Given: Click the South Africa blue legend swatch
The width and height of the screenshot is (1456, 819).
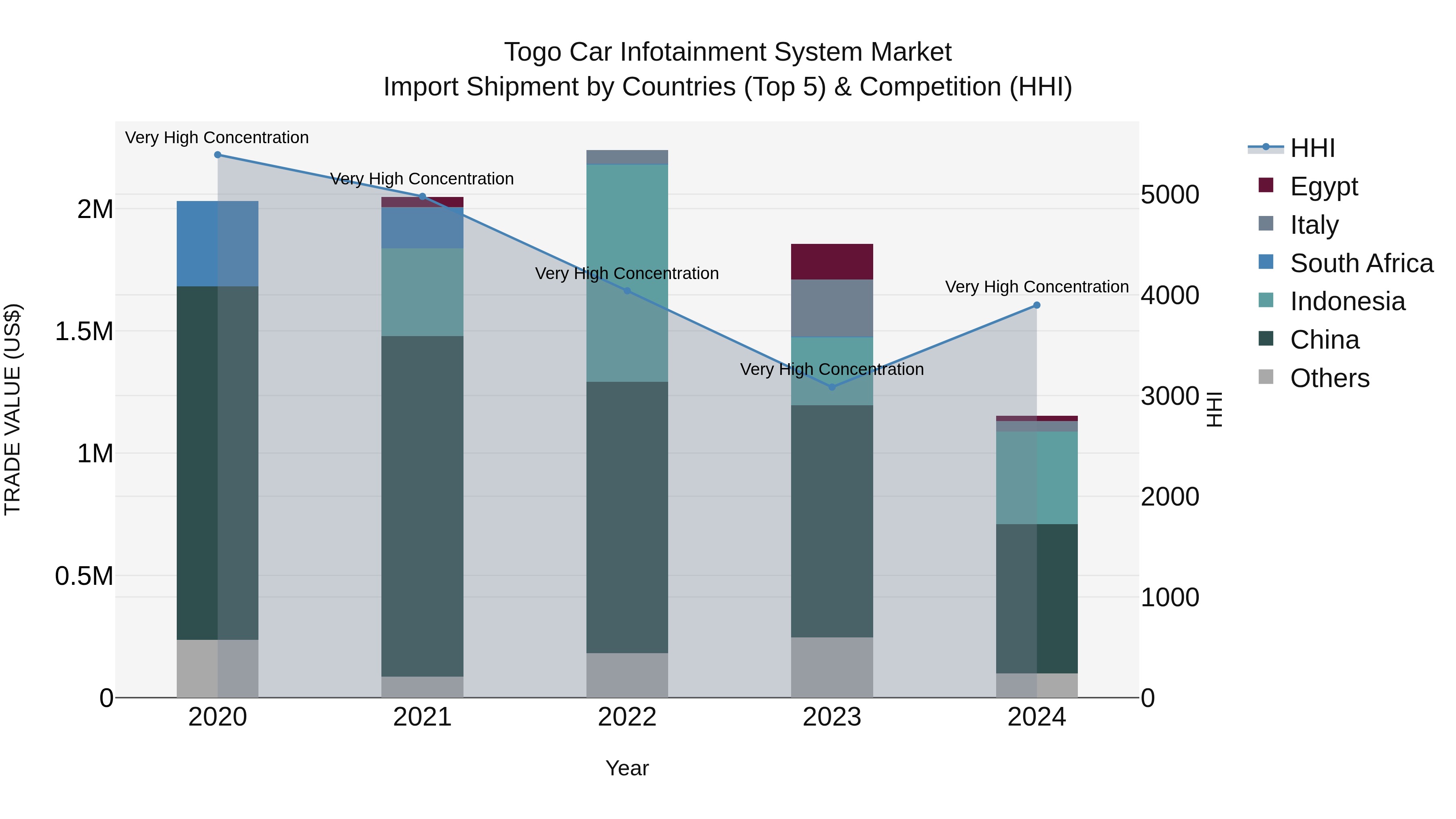Looking at the screenshot, I should tap(1266, 262).
